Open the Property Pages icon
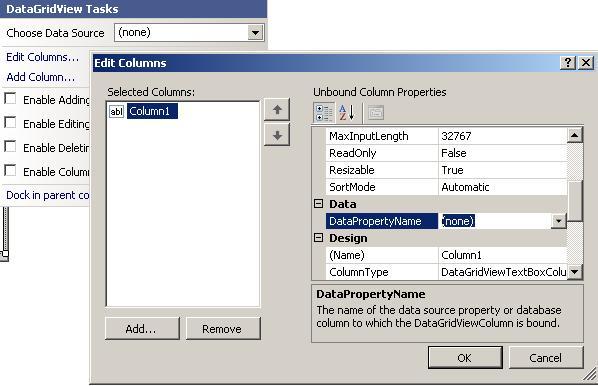The width and height of the screenshot is (598, 386). click(376, 113)
